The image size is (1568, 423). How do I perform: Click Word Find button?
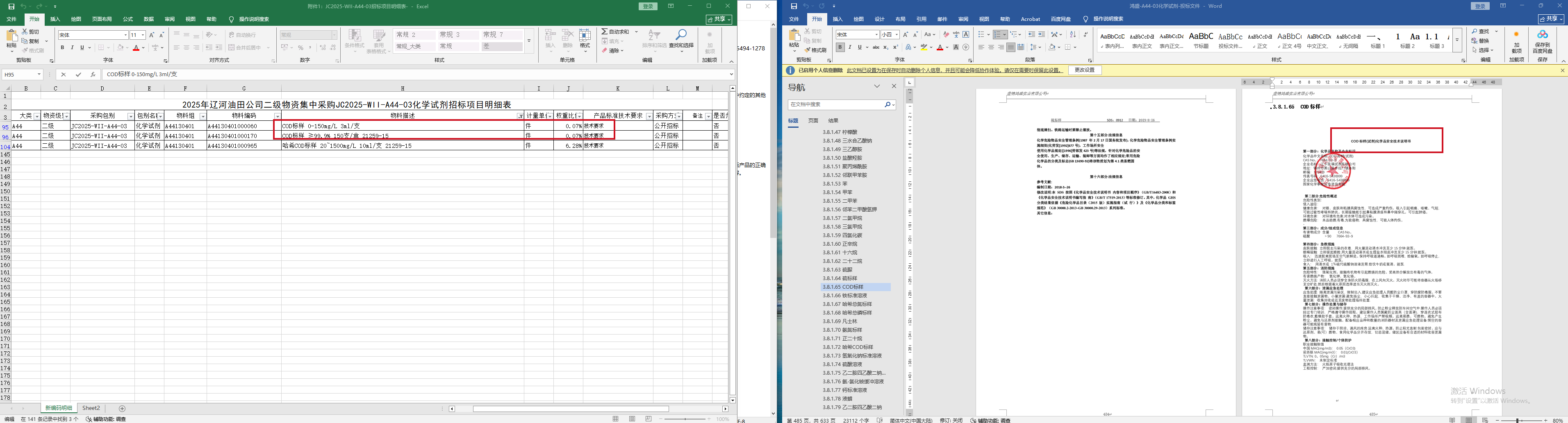tap(1481, 32)
